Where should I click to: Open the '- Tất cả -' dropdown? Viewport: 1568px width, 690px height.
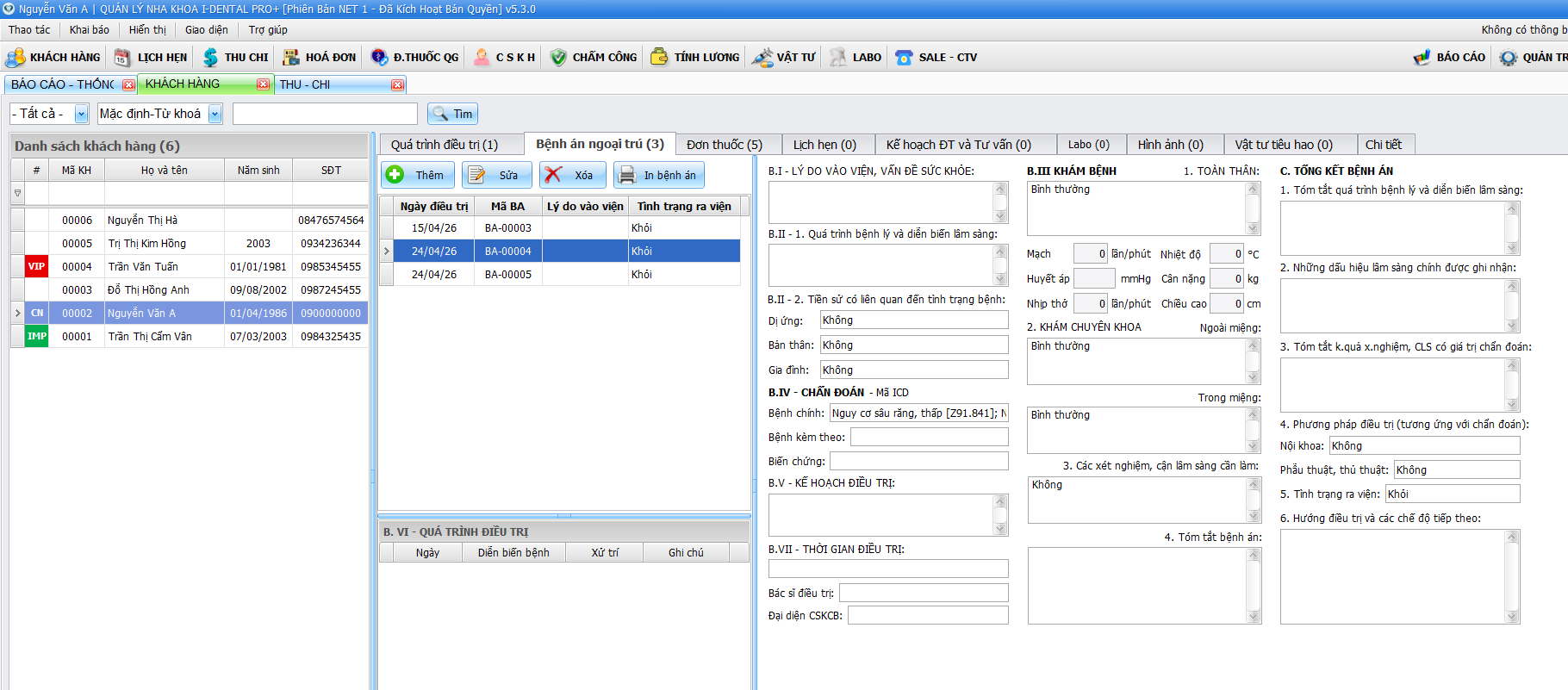tap(81, 114)
